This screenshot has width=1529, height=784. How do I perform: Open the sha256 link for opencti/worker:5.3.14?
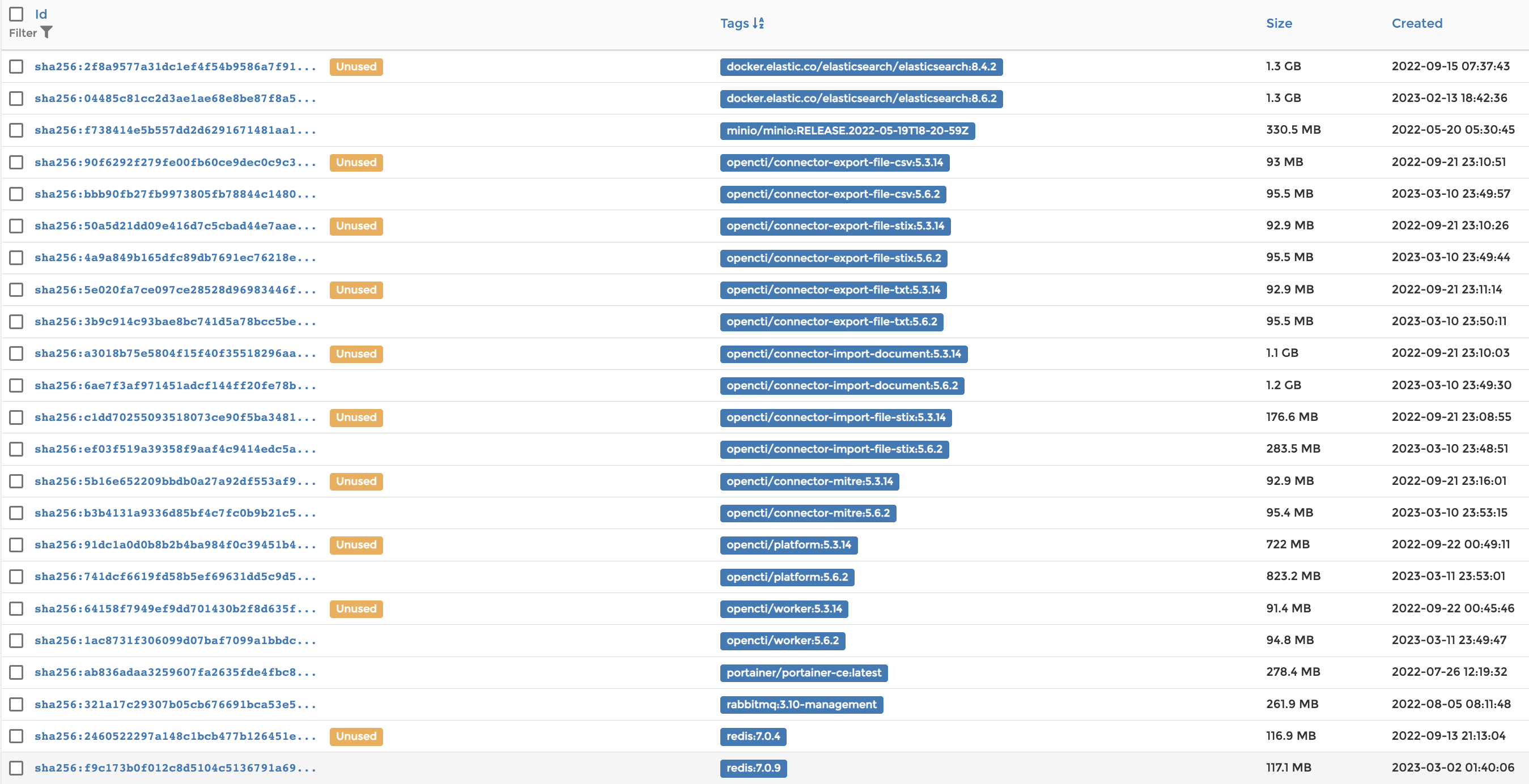[x=176, y=608]
